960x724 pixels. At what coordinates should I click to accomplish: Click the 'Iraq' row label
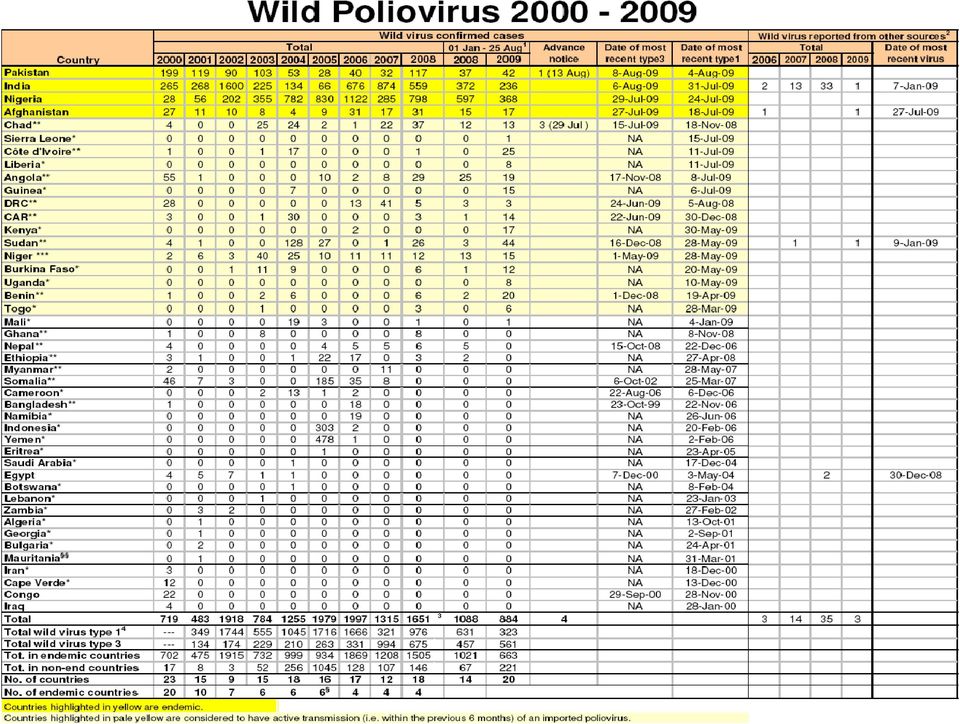point(14,606)
